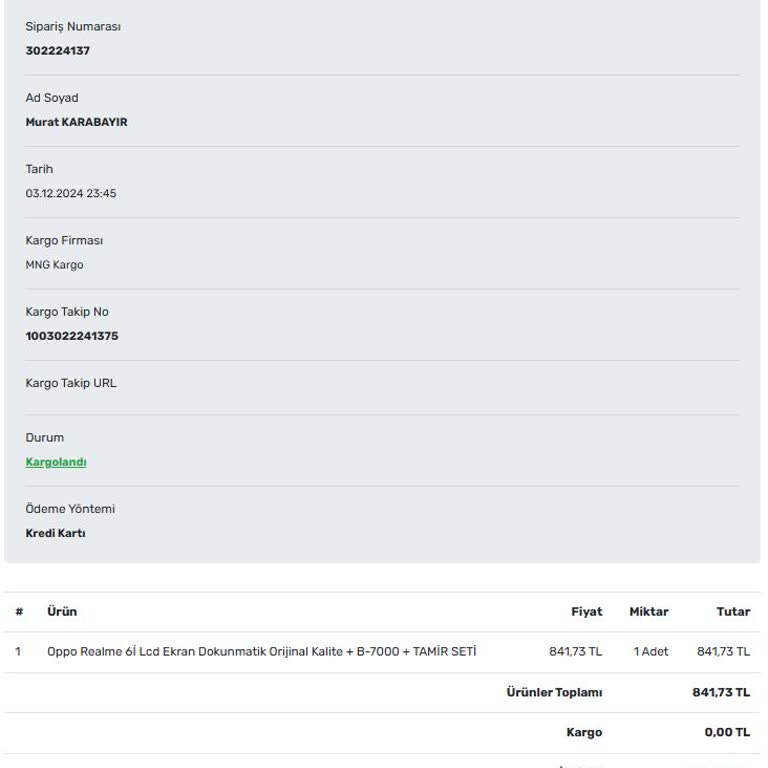Click the Kargo Takip URL label
This screenshot has width=768, height=768.
[71, 383]
